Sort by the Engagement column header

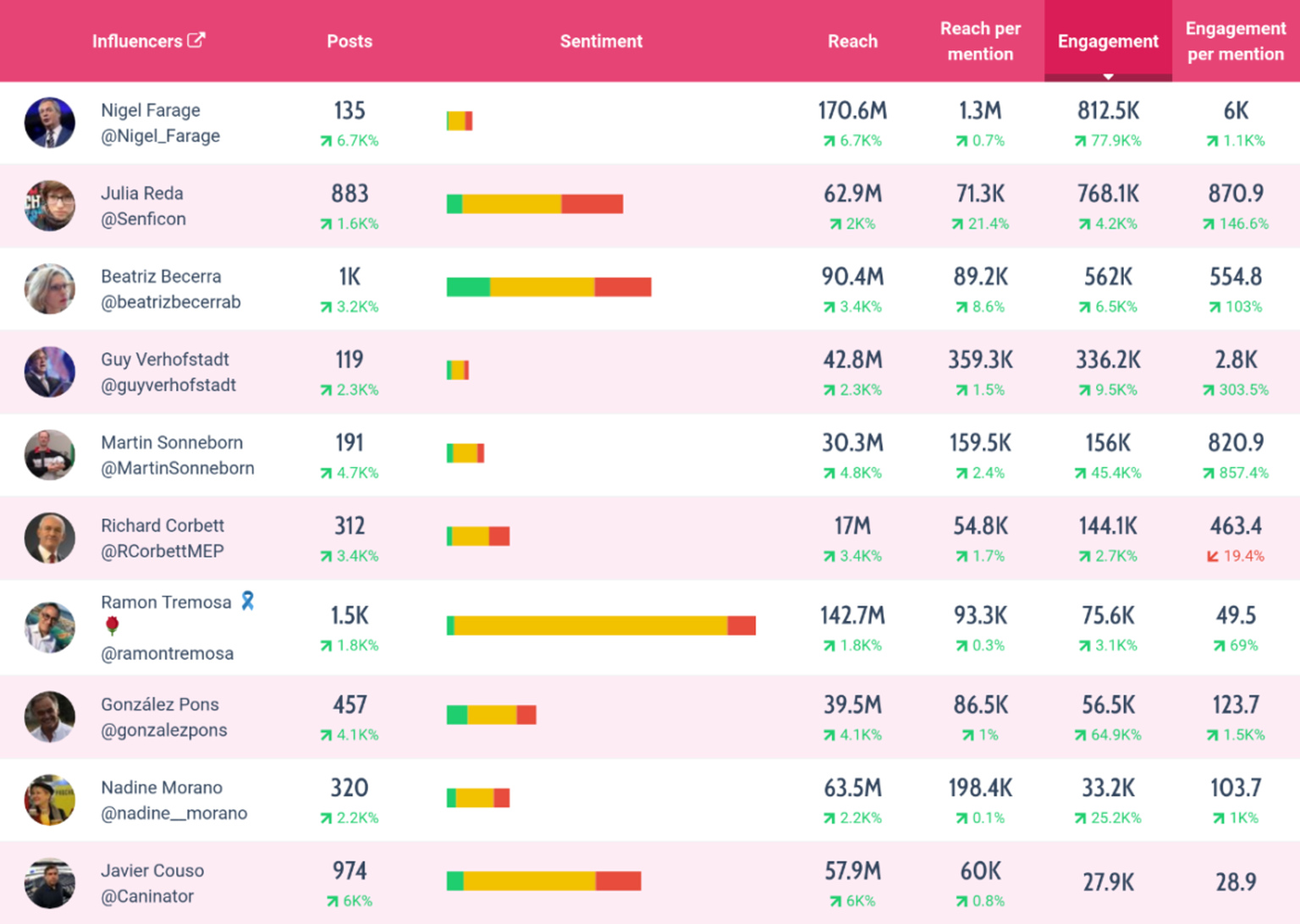point(1108,41)
